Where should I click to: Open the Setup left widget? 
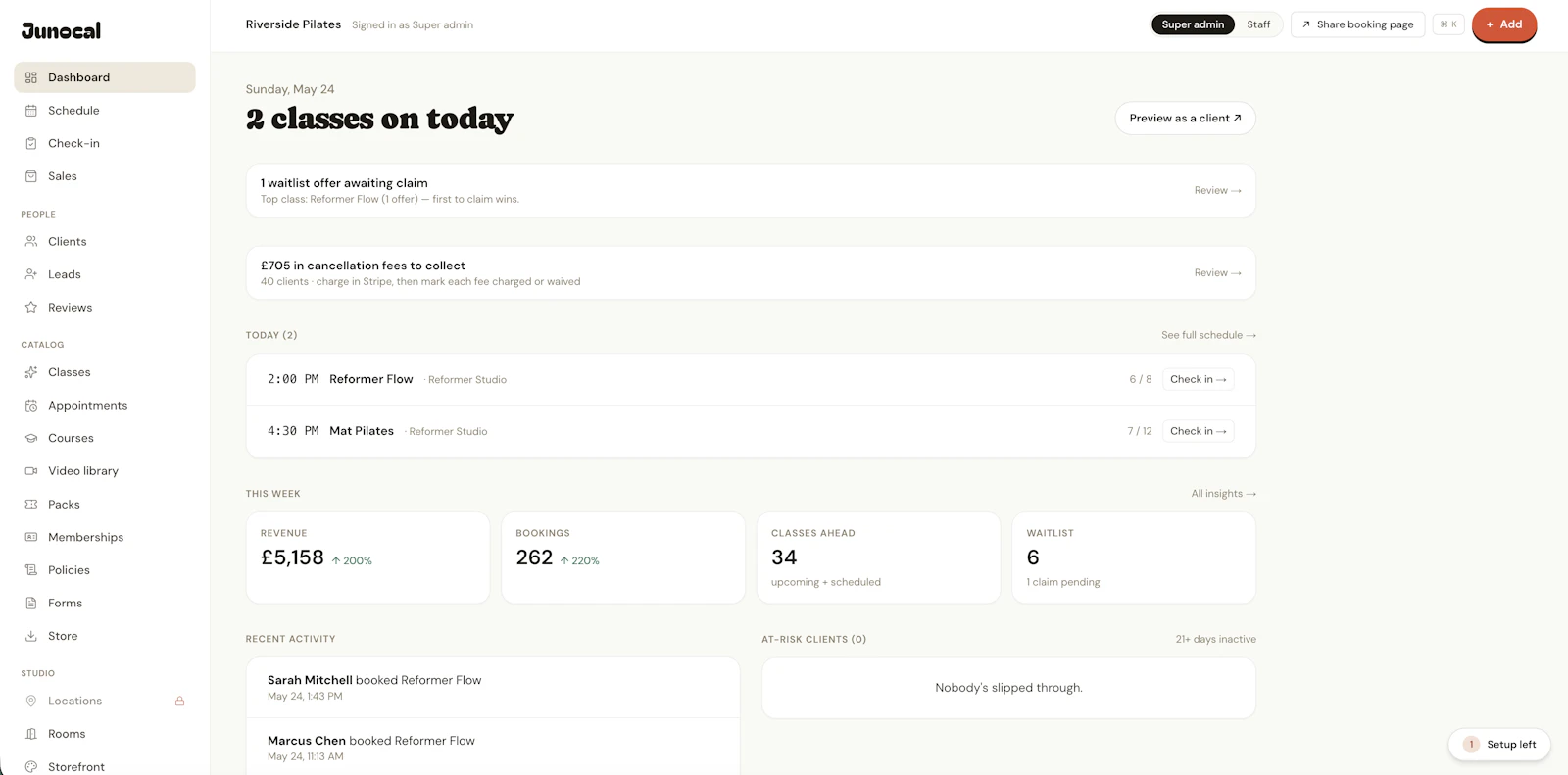tap(1499, 745)
